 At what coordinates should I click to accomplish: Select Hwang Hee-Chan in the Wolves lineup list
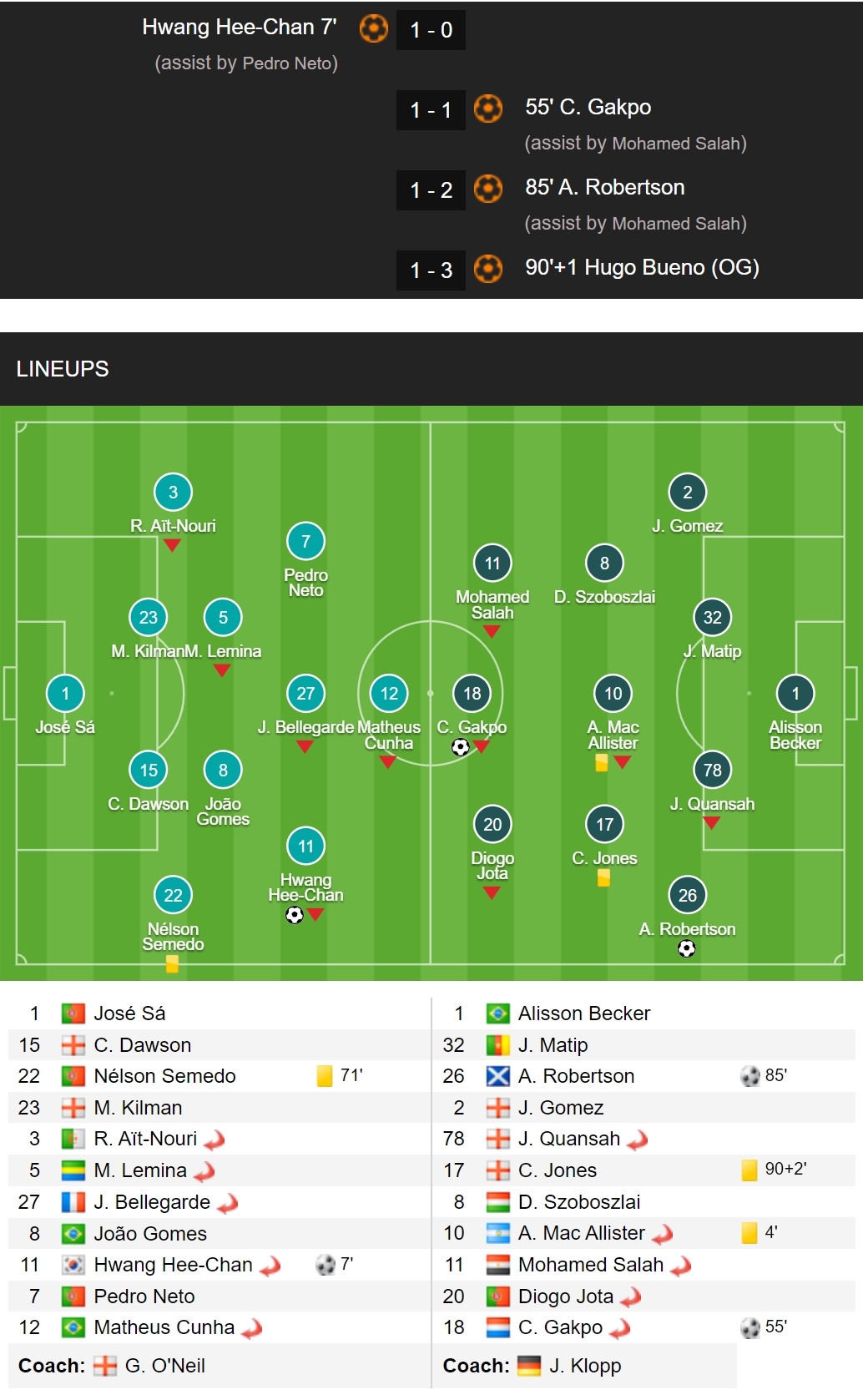(x=173, y=1265)
